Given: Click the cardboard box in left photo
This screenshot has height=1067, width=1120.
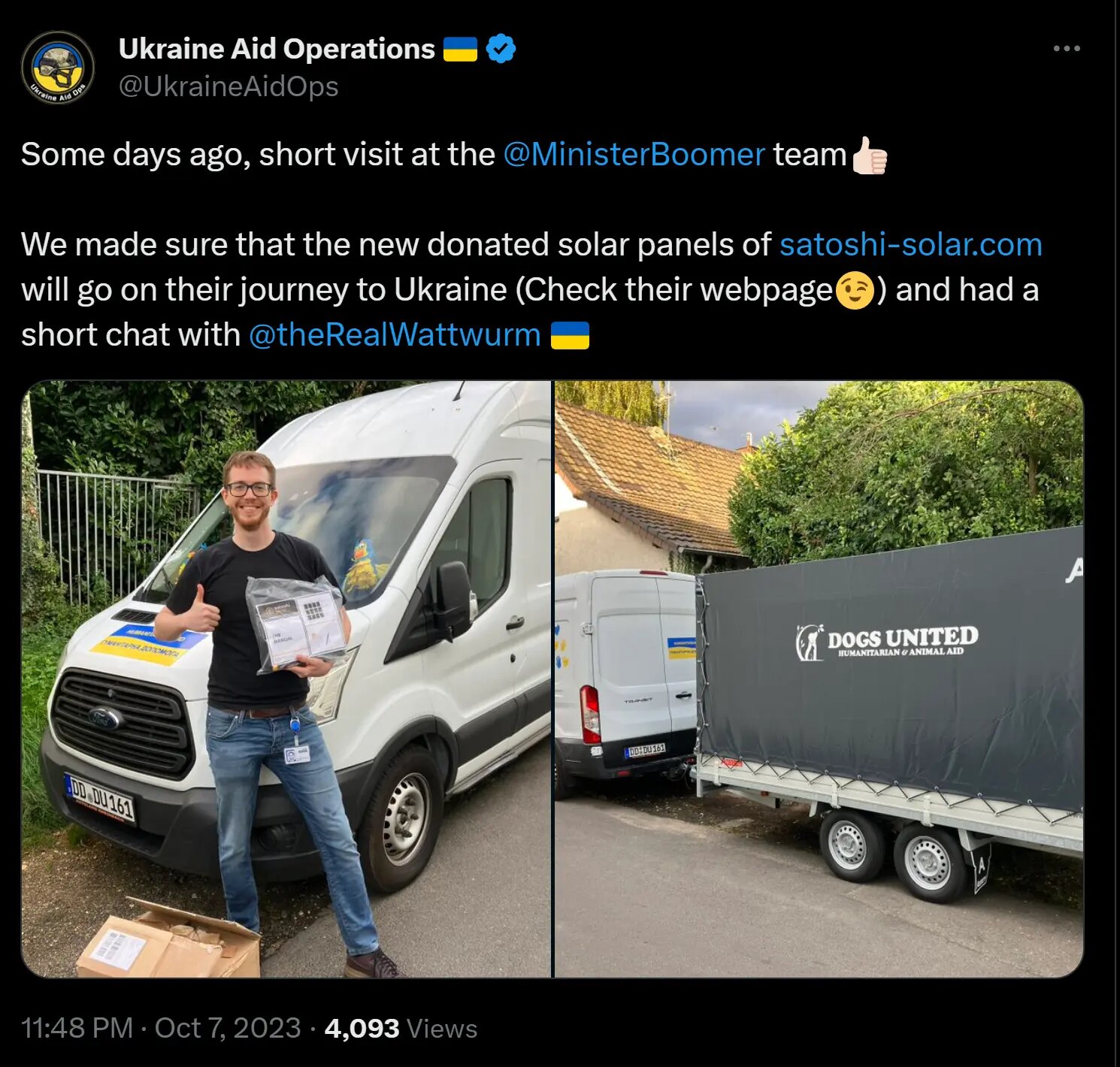Looking at the screenshot, I should point(168,939).
